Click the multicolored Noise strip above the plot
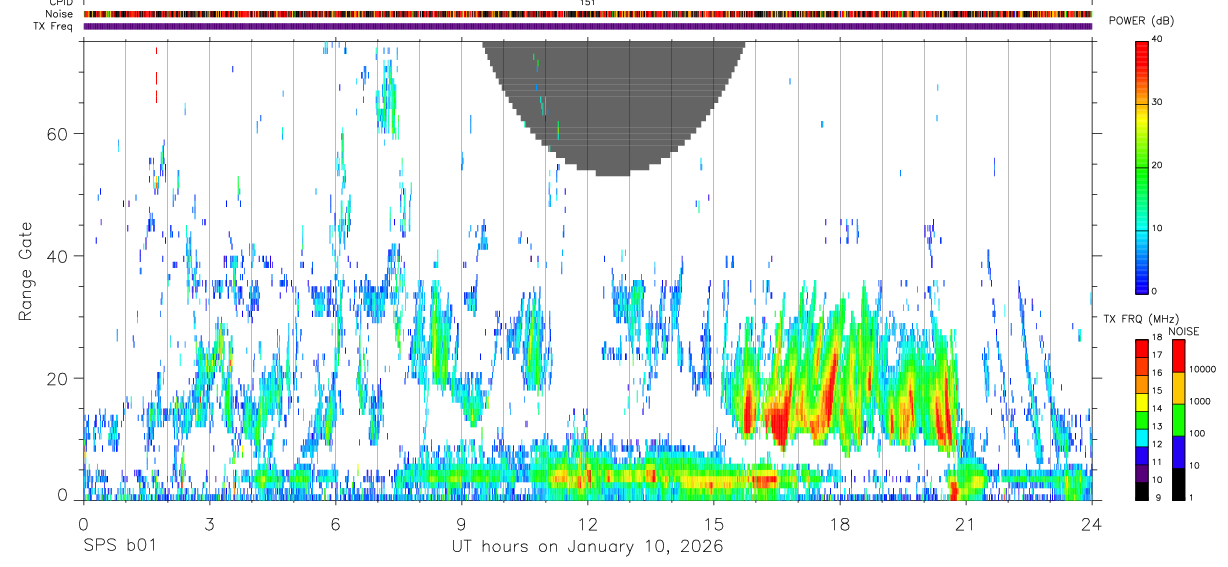Viewport: 1228px width, 567px height. (x=587, y=14)
